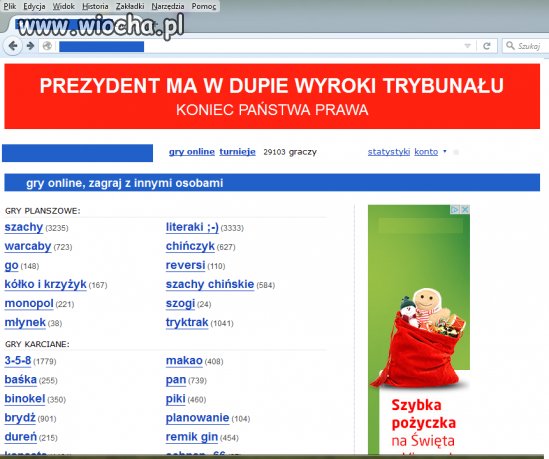Open the statystyki link
This screenshot has height=459, width=549.
click(389, 152)
